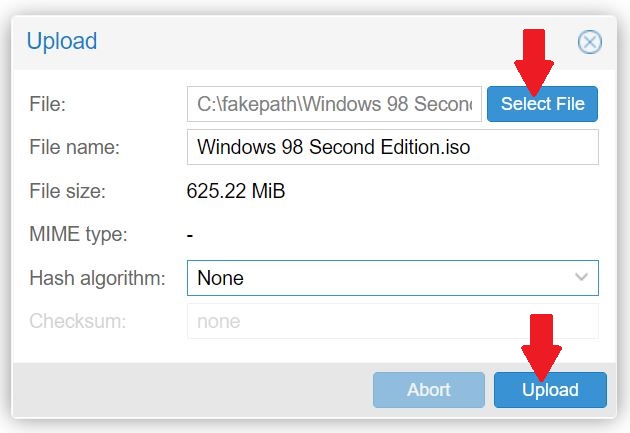Click the MIME type: label
Screen dimensions: 630x433
[x=78, y=235]
